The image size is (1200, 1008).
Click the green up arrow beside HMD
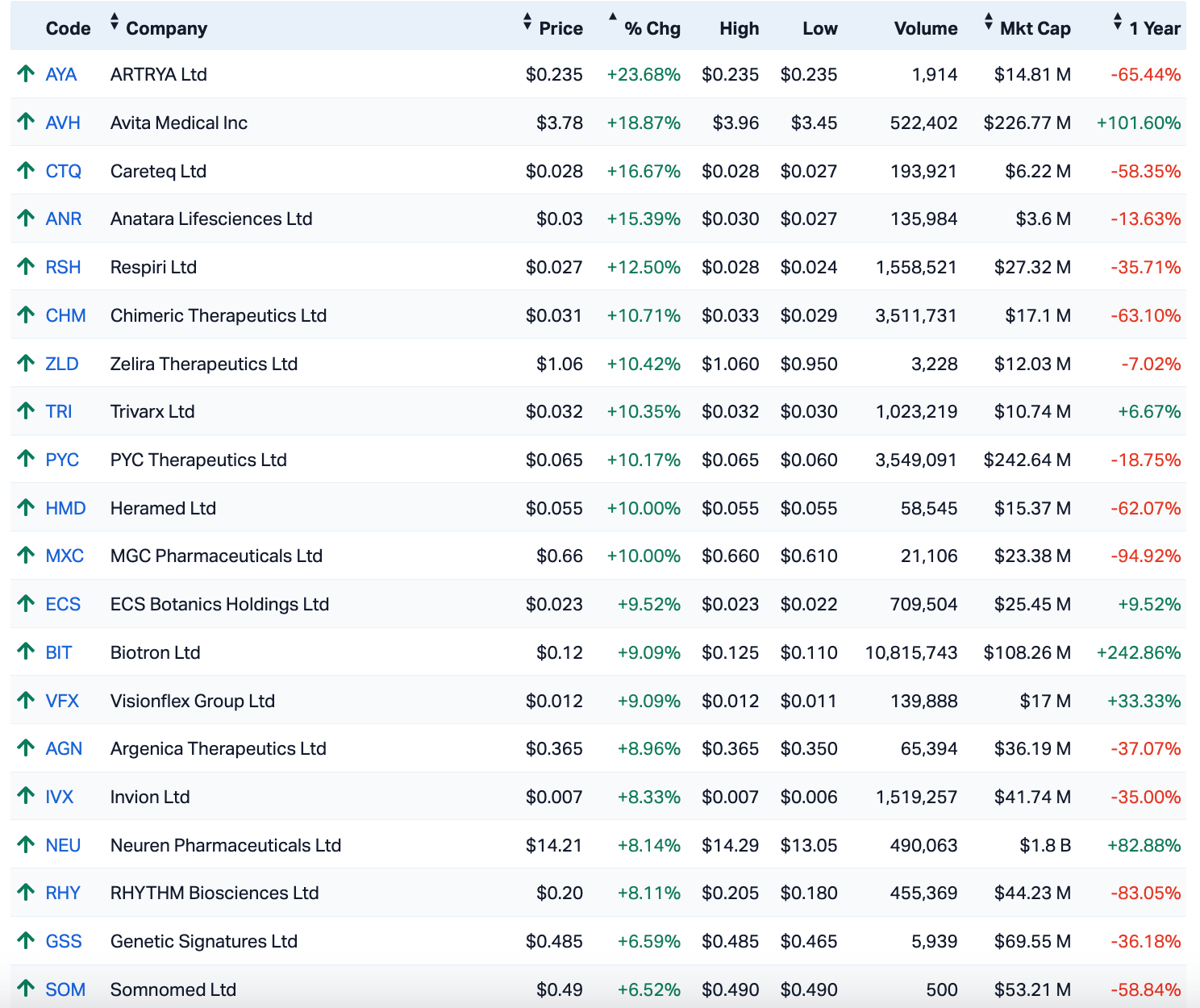click(26, 507)
